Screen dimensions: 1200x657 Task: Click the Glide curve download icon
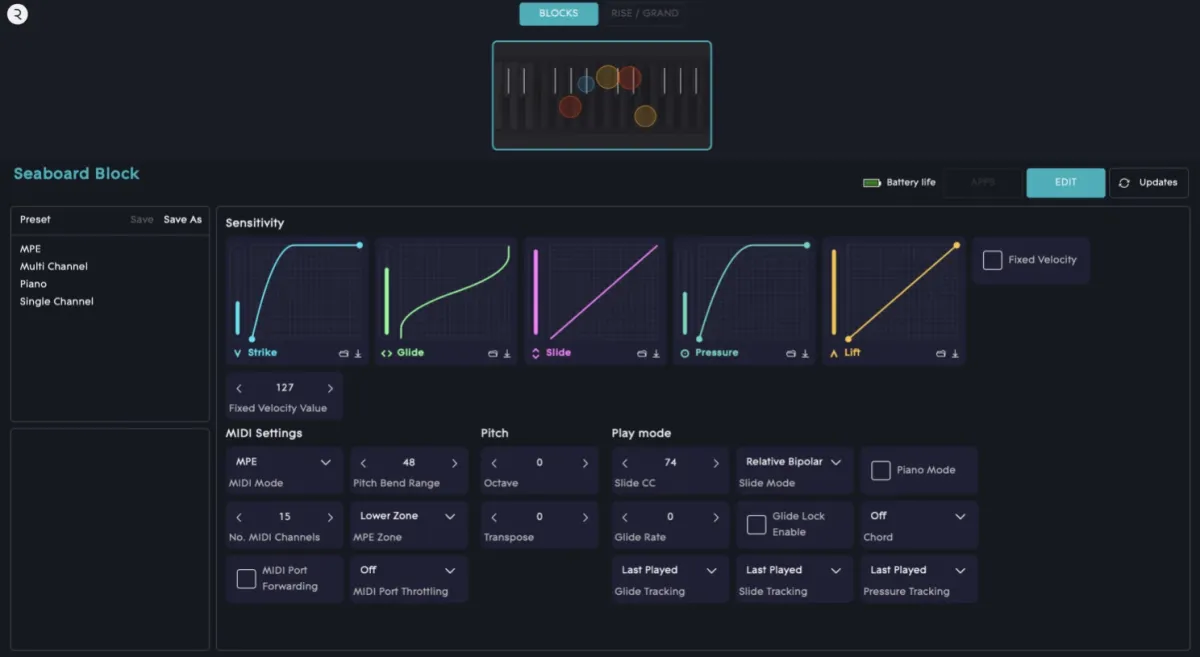pos(507,353)
